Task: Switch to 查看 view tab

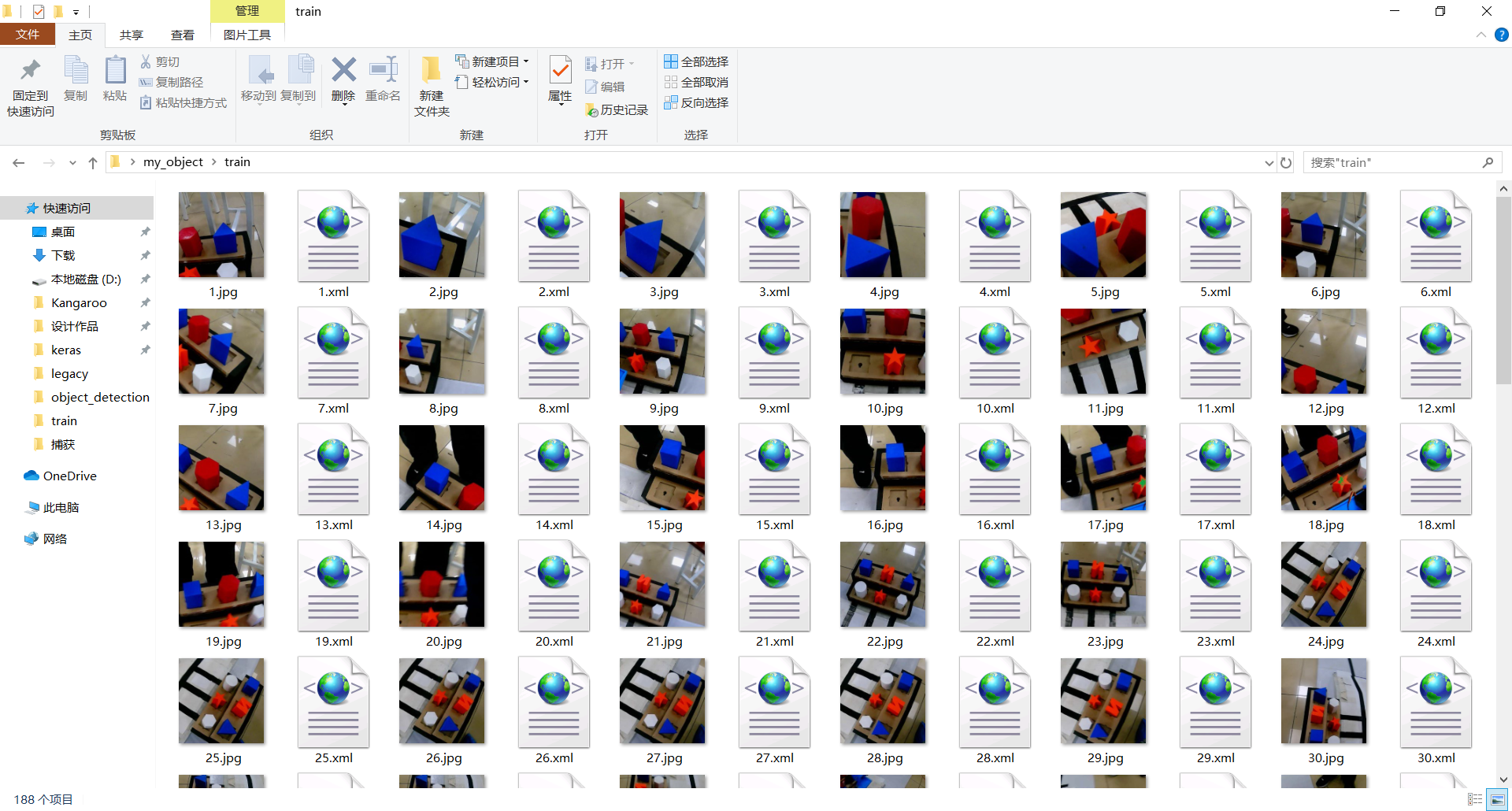Action: pyautogui.click(x=183, y=35)
